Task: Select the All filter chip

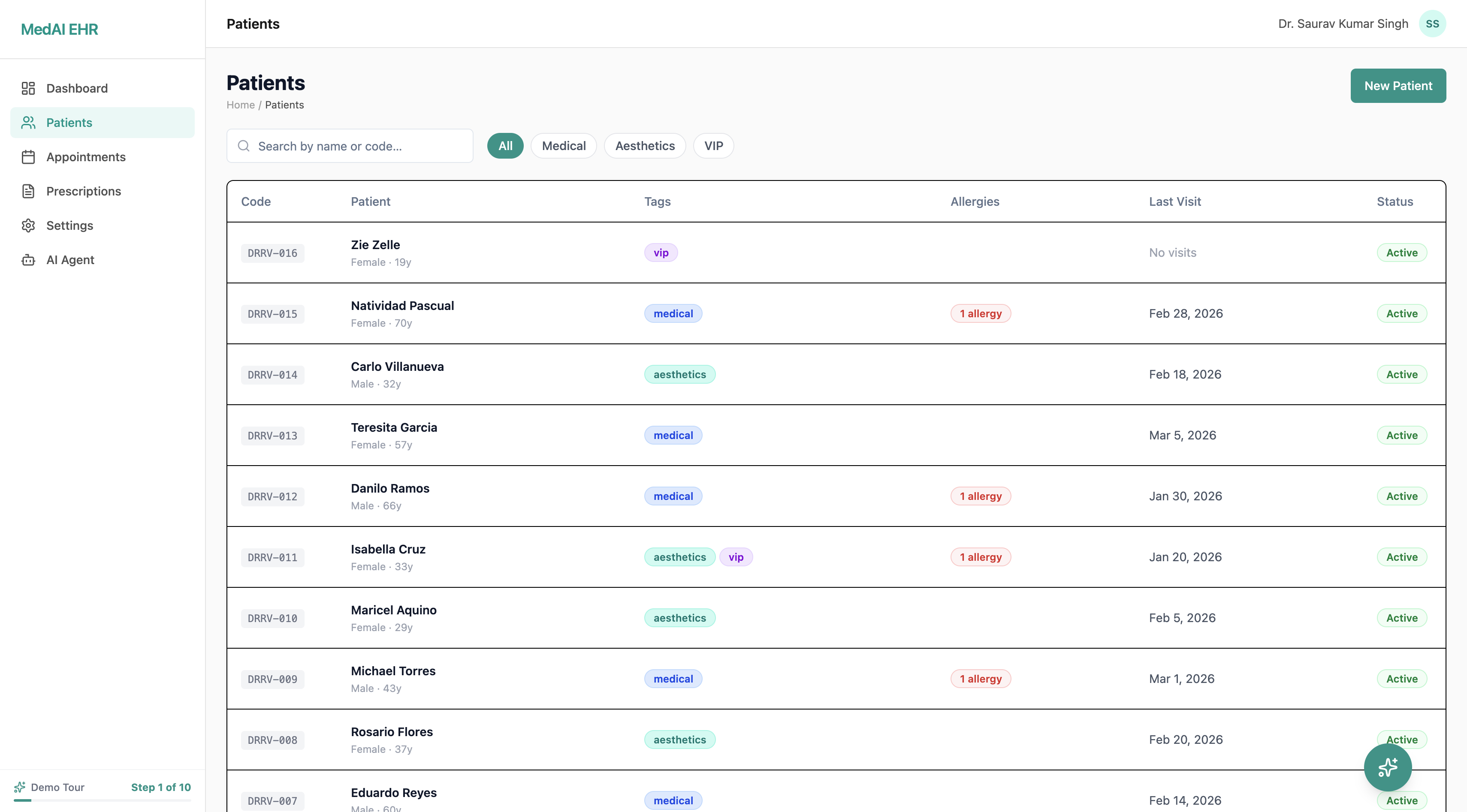Action: [505, 146]
